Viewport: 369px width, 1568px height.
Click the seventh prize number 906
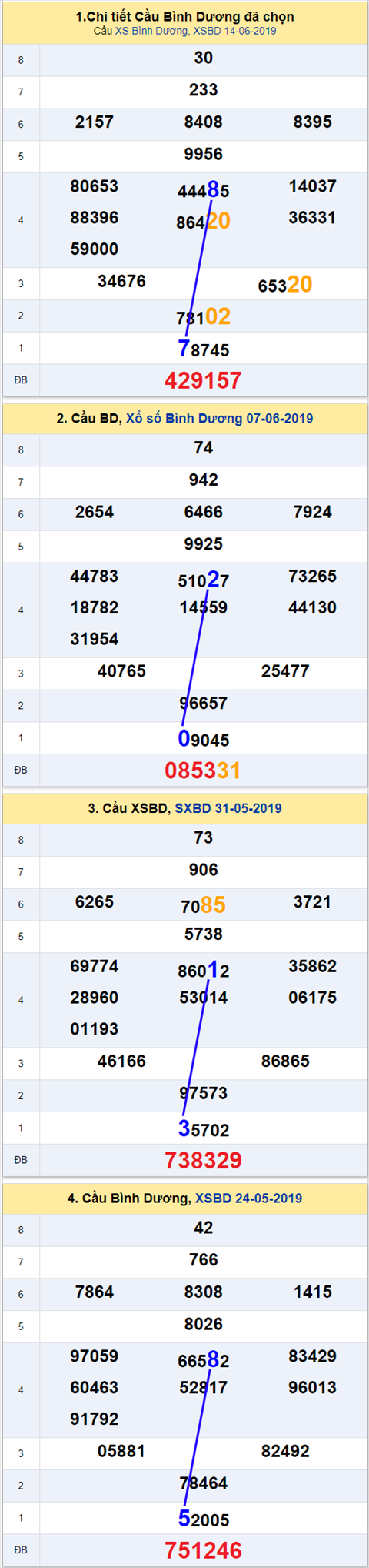pyautogui.click(x=204, y=870)
